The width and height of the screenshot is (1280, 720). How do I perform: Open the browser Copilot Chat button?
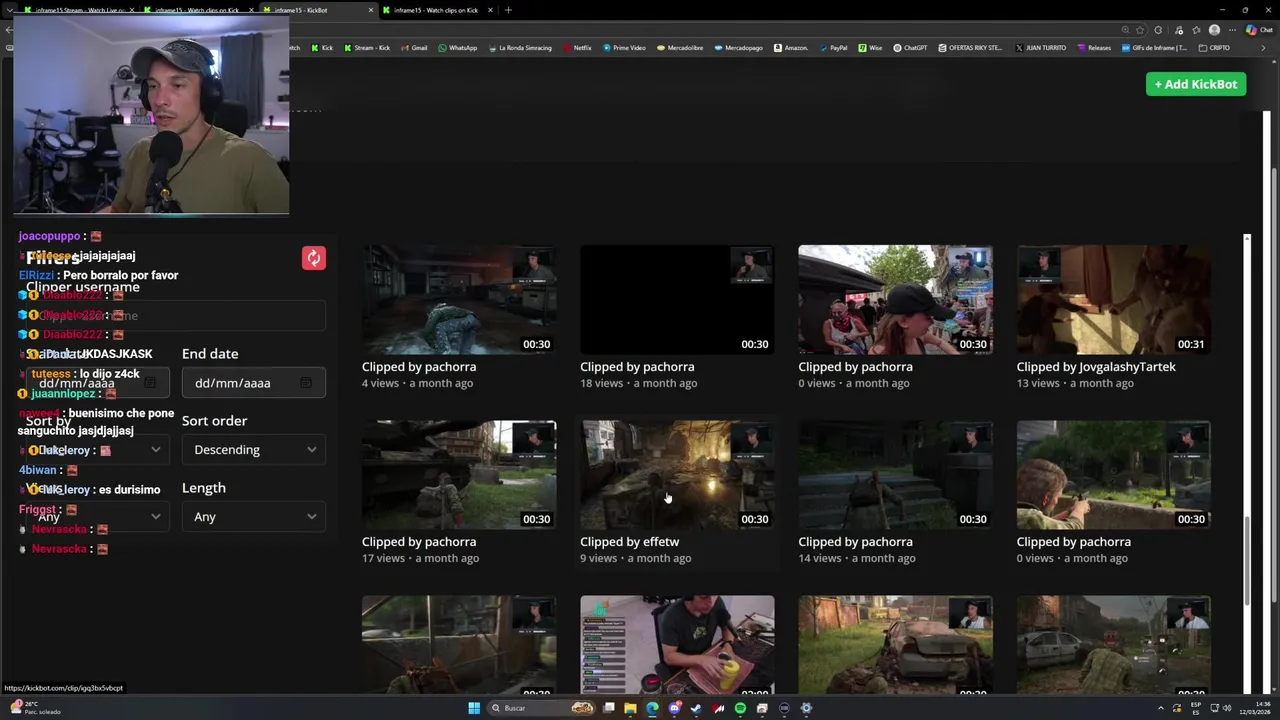tap(1258, 30)
